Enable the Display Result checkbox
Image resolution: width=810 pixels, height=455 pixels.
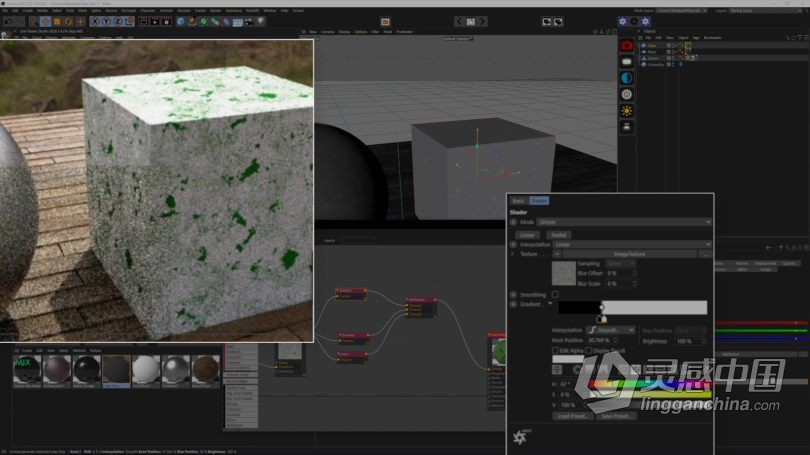tap(589, 350)
